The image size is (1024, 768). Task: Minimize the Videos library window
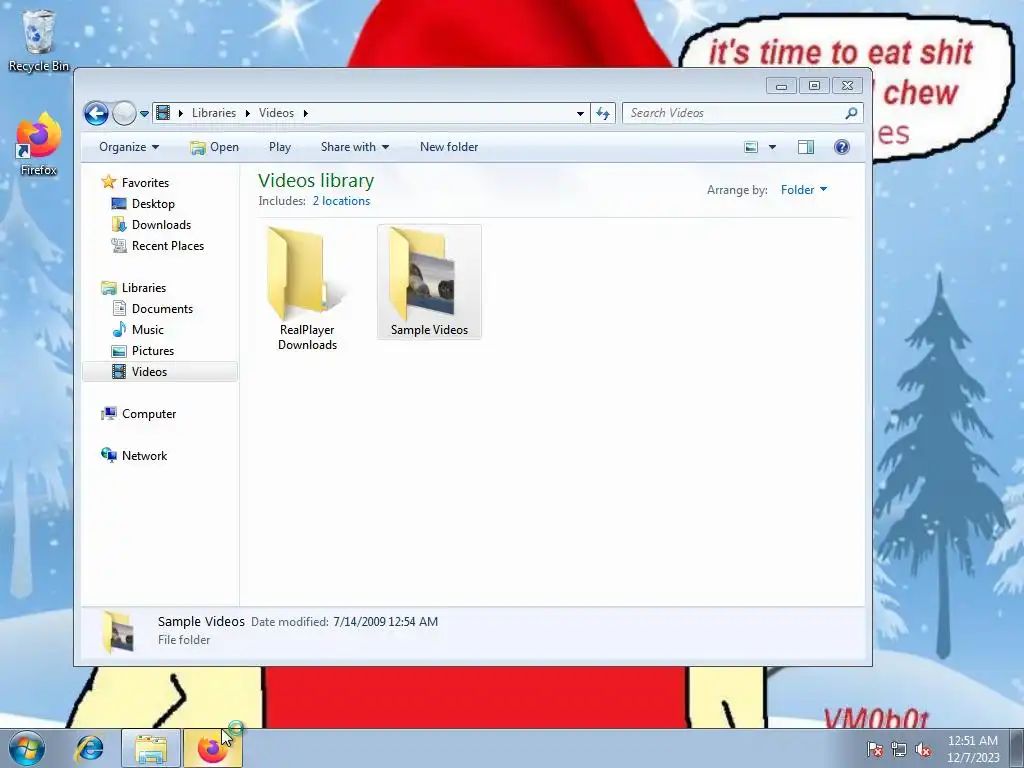[781, 86]
